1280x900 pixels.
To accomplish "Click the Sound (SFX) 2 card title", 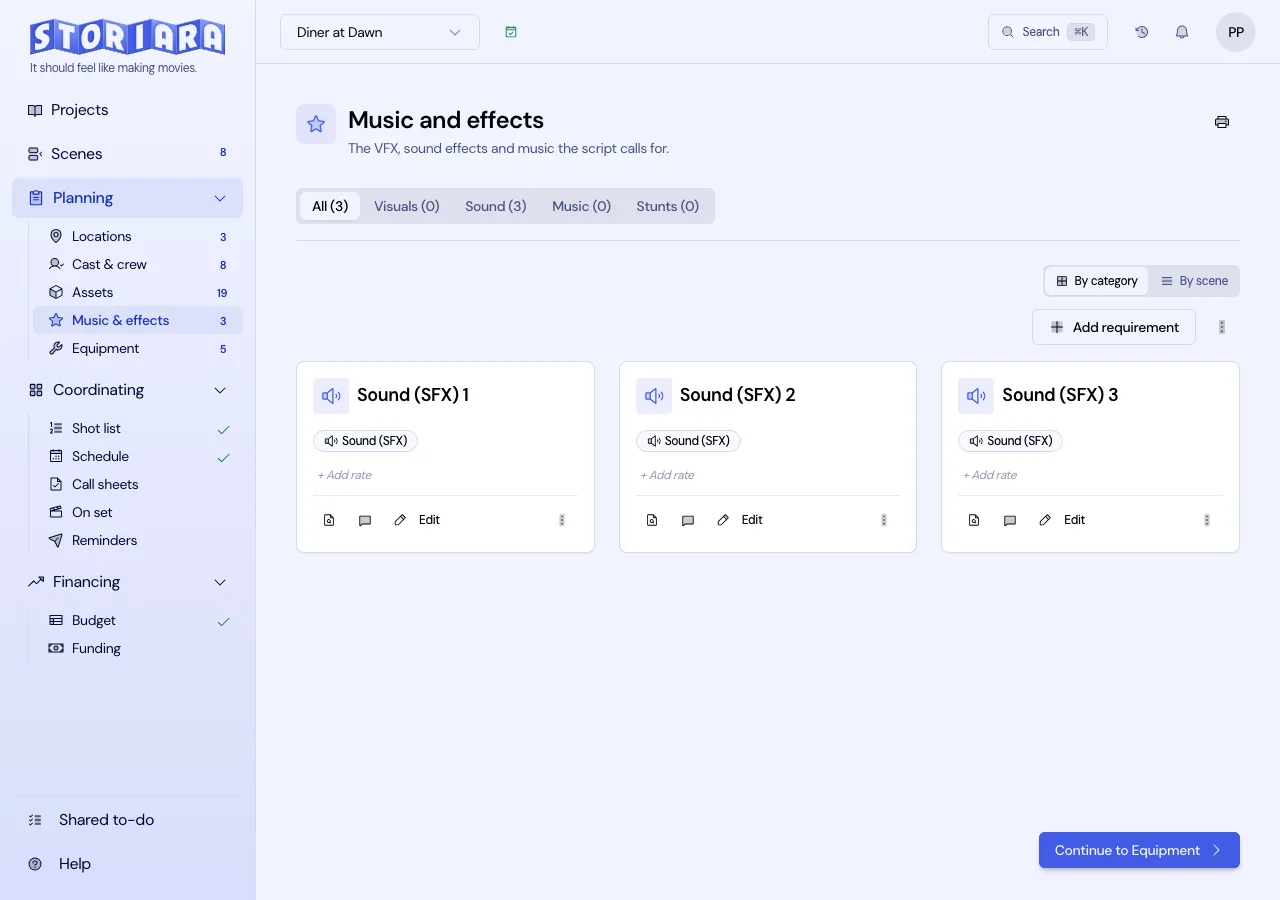I will point(738,395).
